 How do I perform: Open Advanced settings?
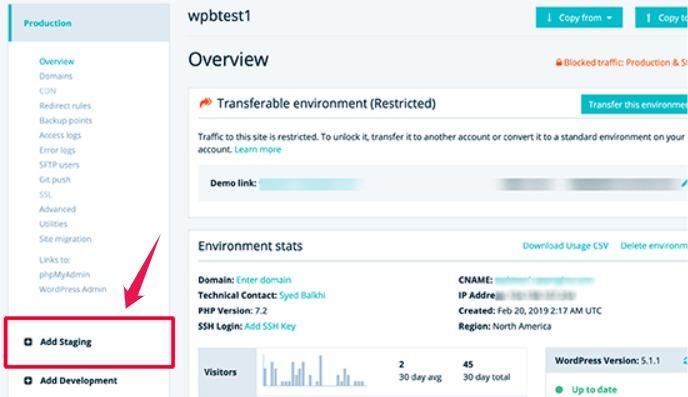pyautogui.click(x=57, y=209)
